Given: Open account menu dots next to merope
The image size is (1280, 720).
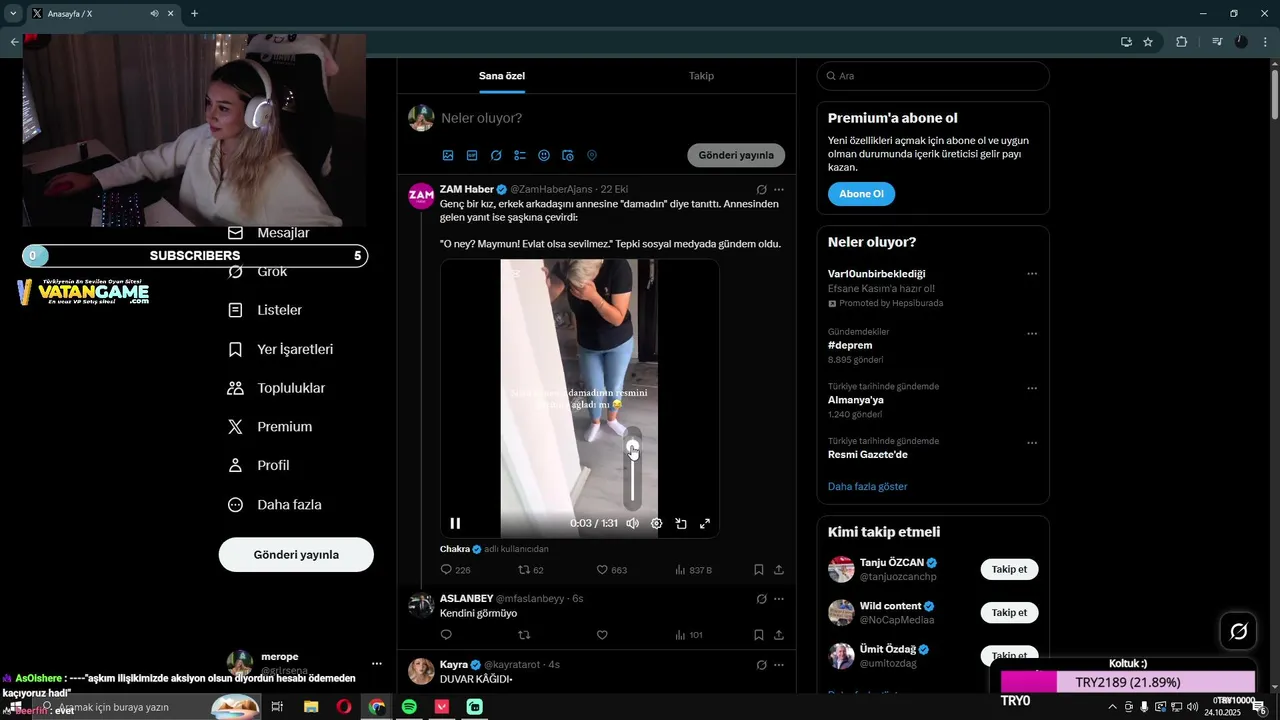Looking at the screenshot, I should [377, 663].
